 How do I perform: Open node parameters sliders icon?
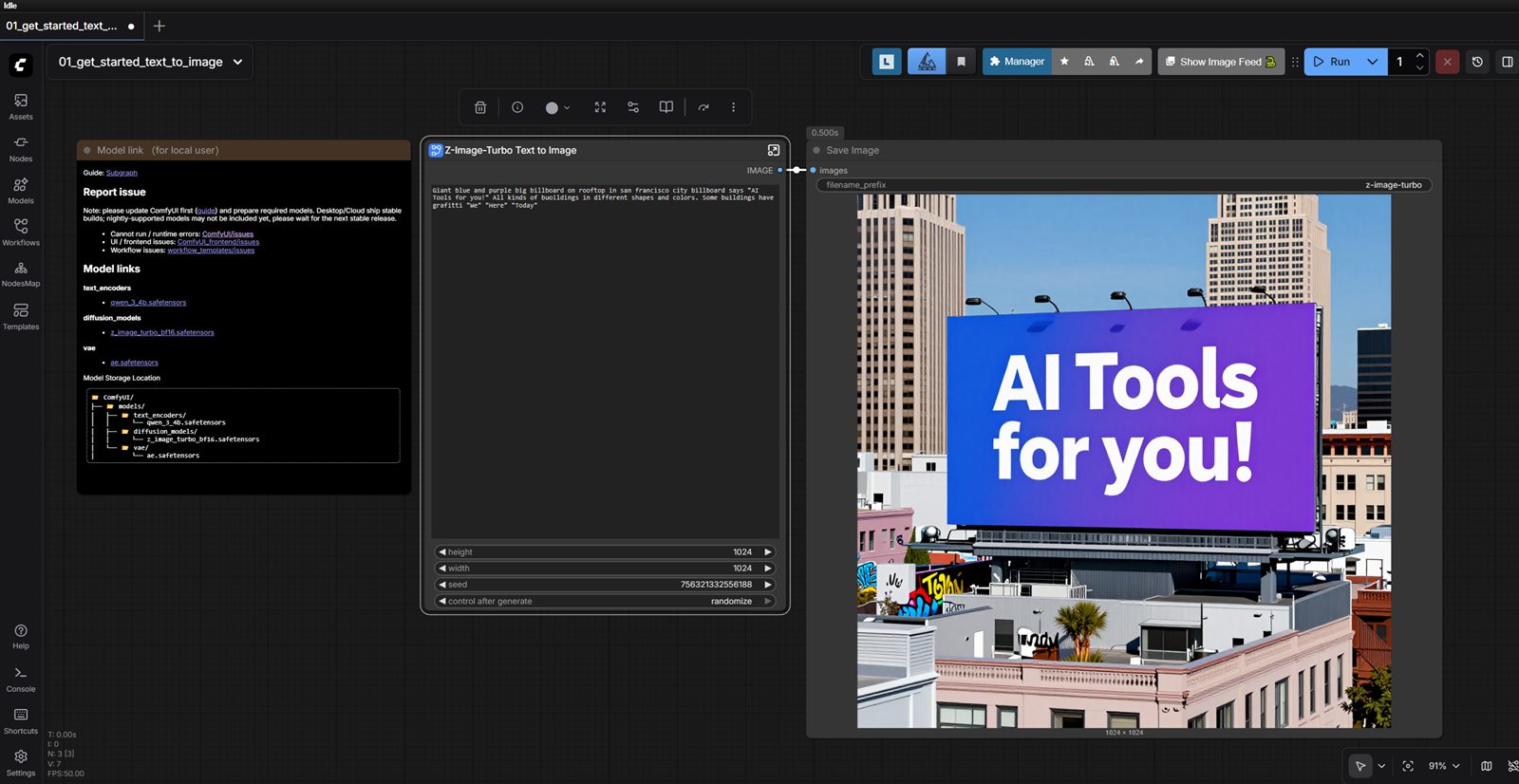coord(633,107)
